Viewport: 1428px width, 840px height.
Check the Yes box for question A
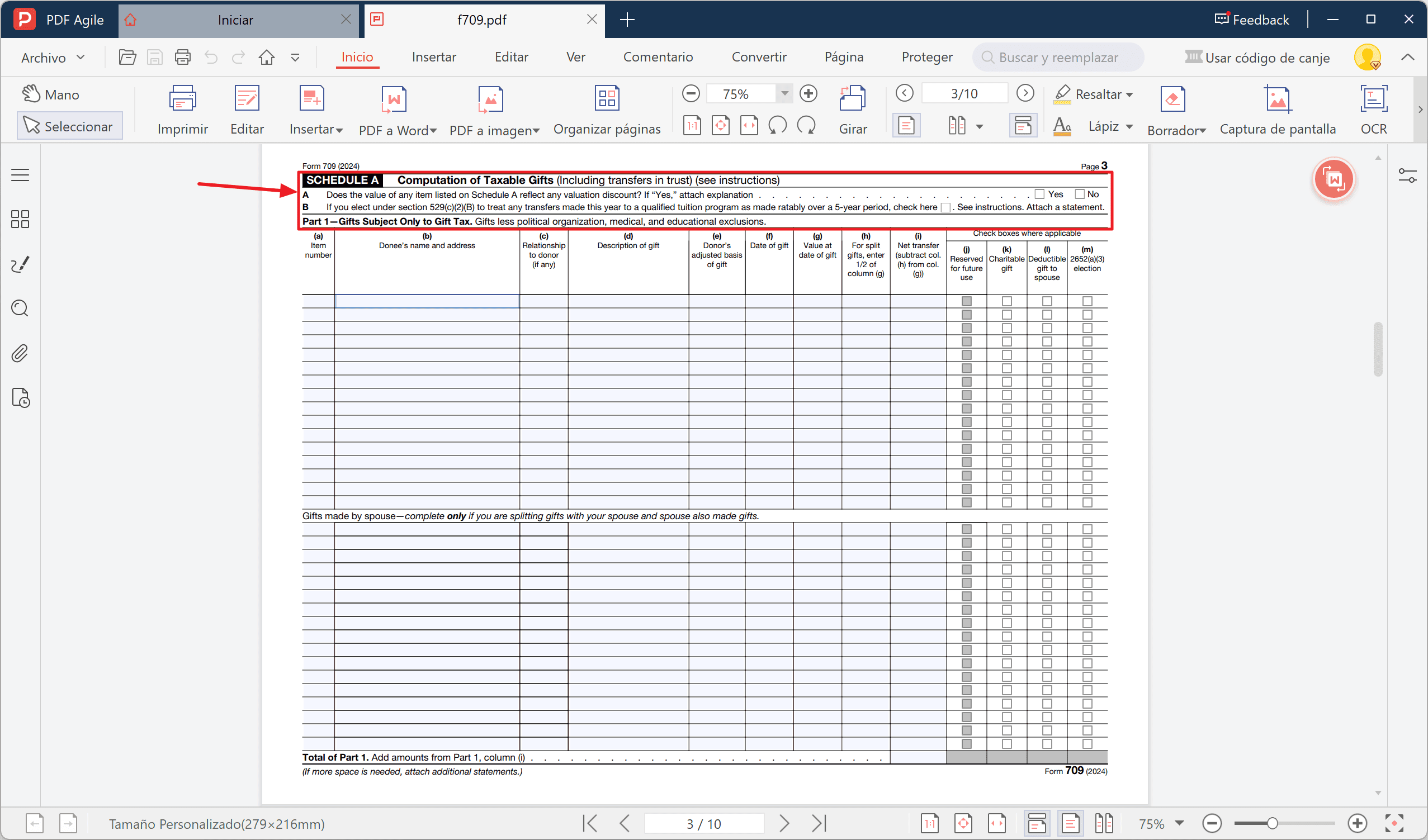(x=1039, y=194)
